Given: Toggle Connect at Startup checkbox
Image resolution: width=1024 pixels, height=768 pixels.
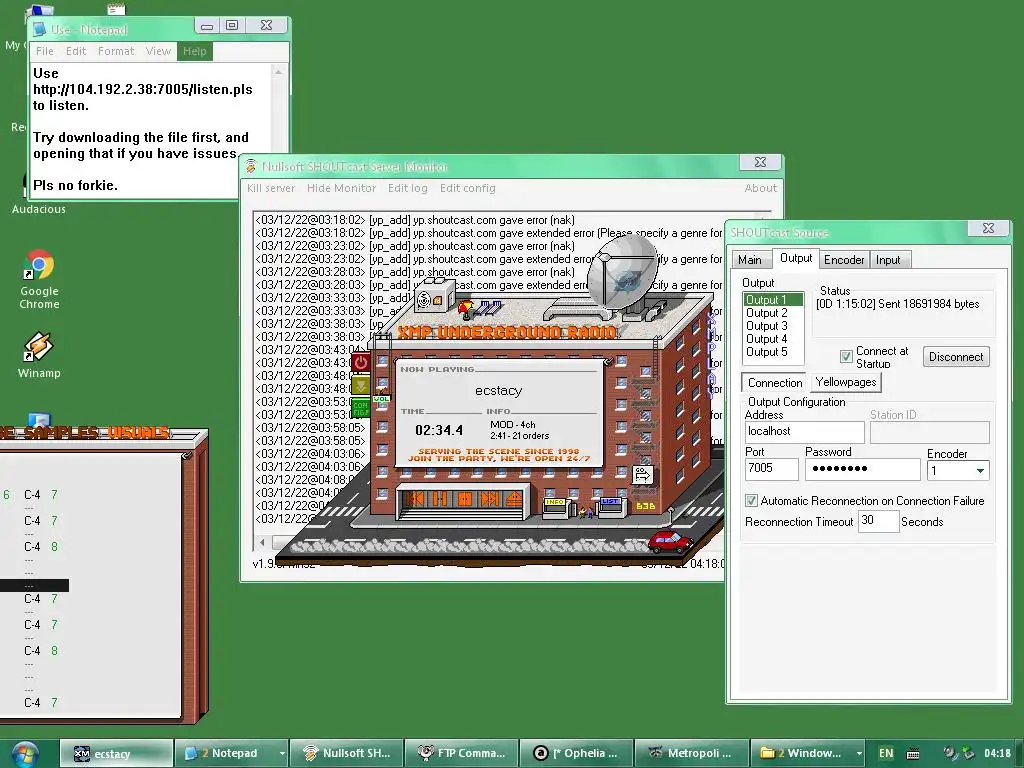Looking at the screenshot, I should tap(846, 357).
